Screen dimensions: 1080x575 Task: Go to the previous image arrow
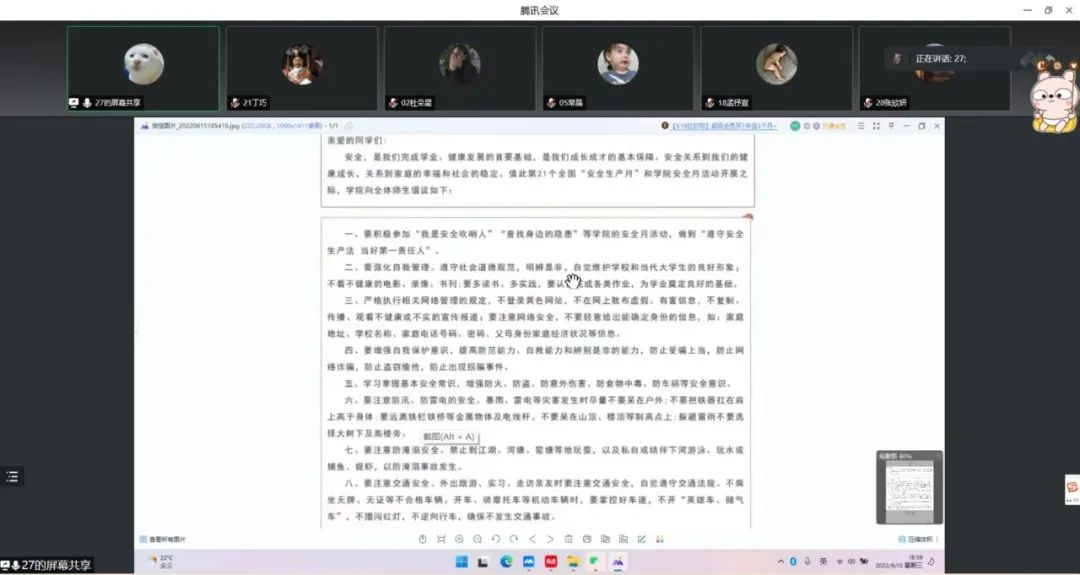click(532, 539)
